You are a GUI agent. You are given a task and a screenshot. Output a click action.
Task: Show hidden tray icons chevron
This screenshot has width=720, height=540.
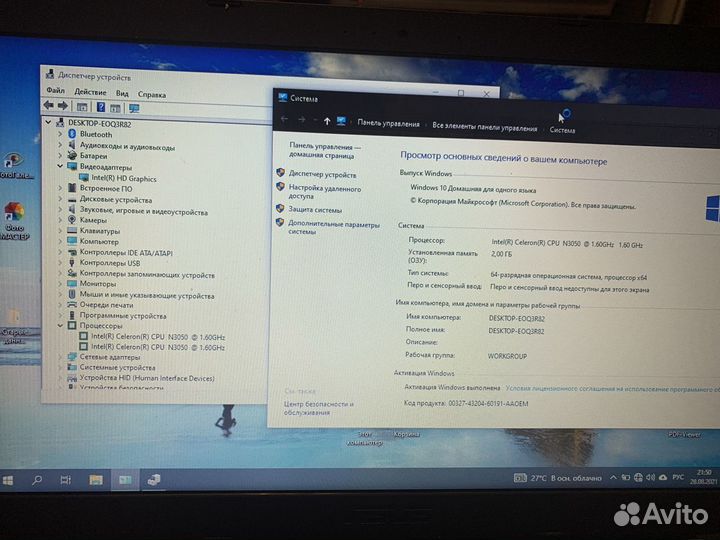click(613, 478)
